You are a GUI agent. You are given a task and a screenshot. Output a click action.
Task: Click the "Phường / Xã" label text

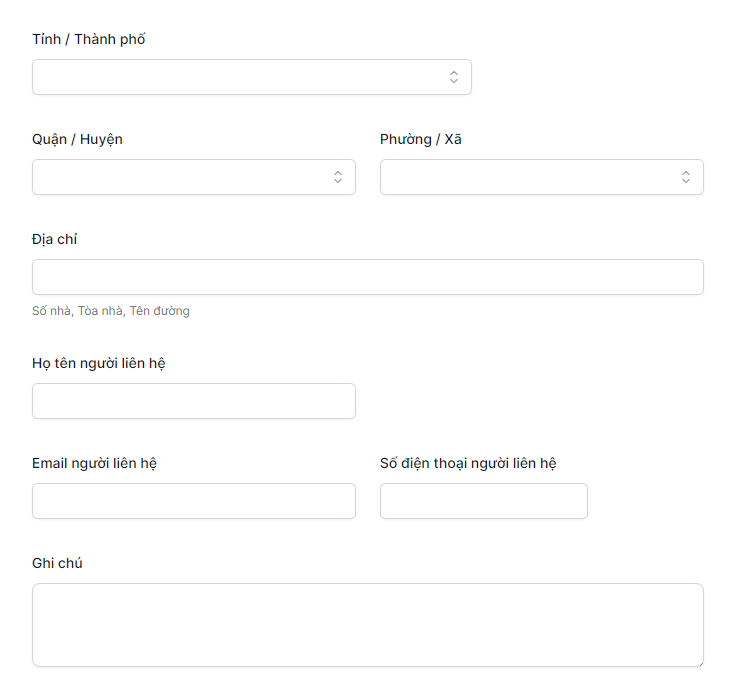coord(421,139)
